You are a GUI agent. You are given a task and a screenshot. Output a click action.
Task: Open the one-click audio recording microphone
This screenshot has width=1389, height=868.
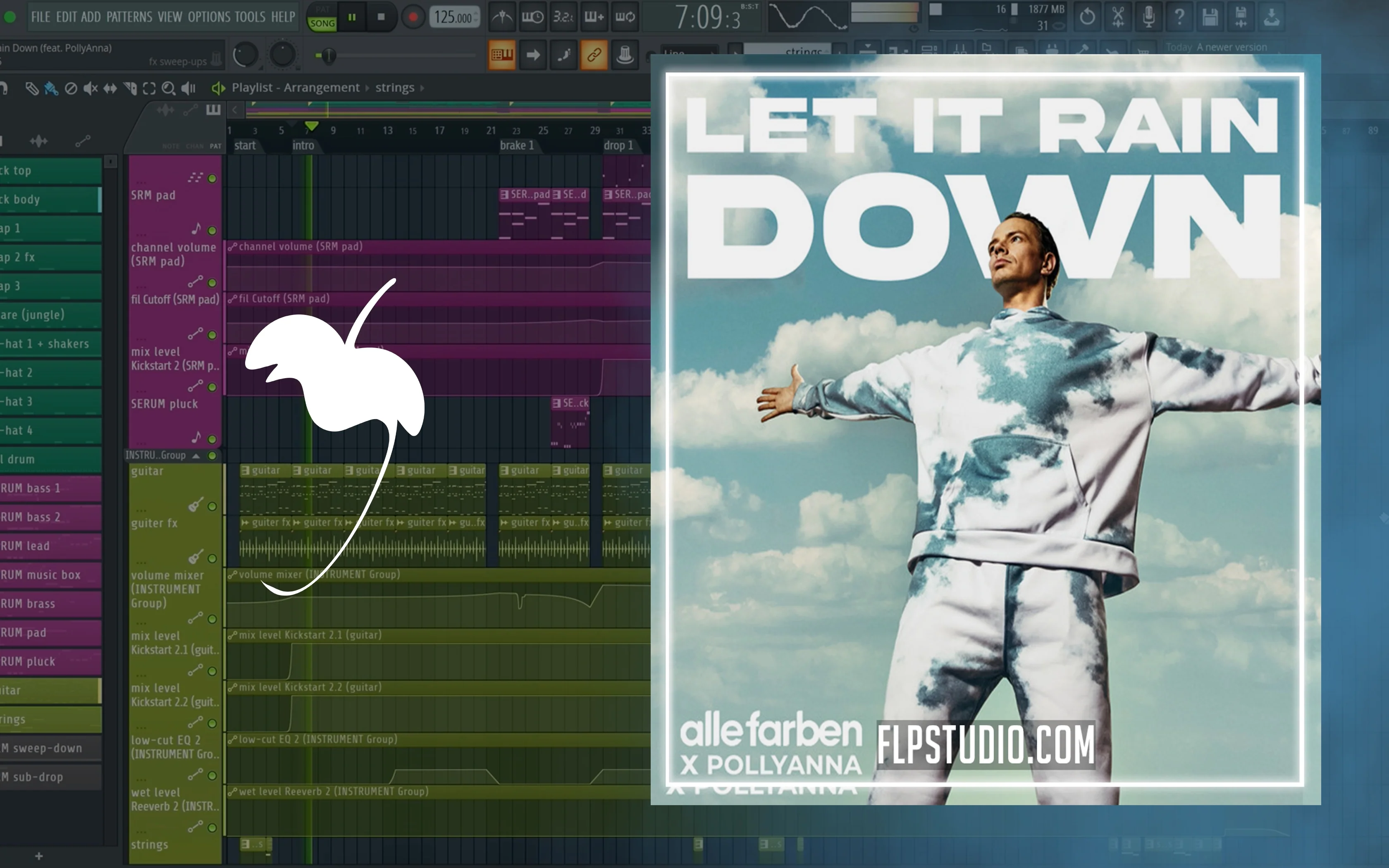1148,17
